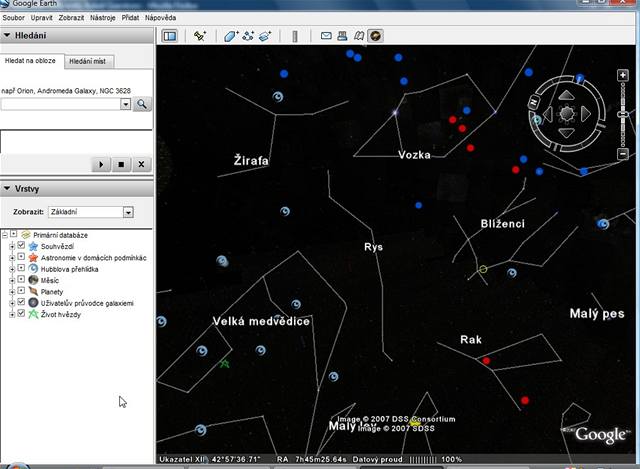Clear search results with X button
This screenshot has width=640, height=469.
pos(141,164)
